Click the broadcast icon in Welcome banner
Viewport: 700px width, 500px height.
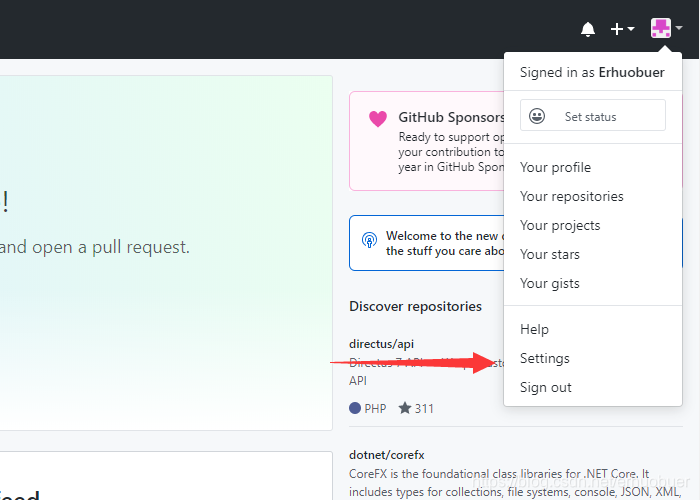(x=369, y=240)
